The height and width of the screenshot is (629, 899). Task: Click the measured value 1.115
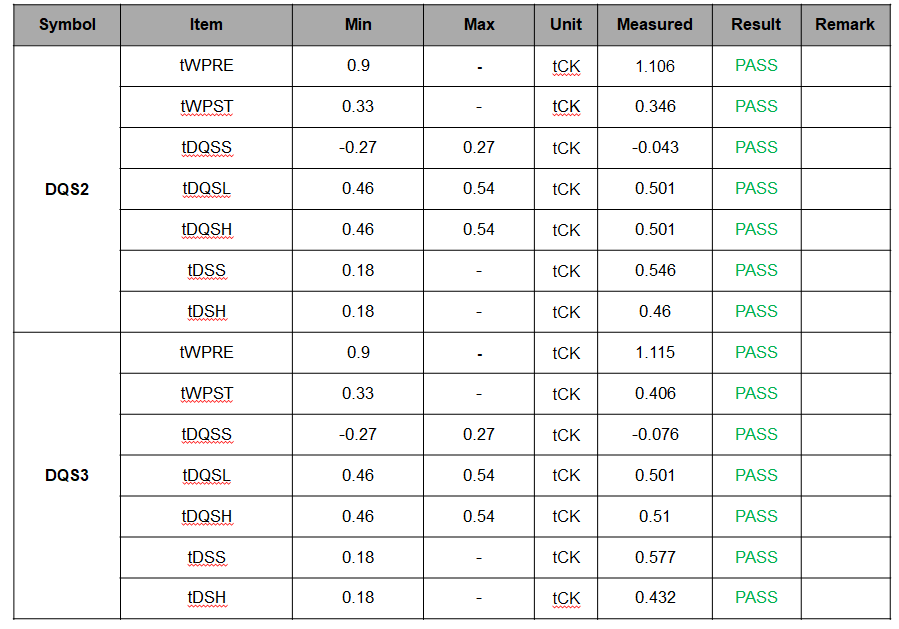tap(655, 353)
